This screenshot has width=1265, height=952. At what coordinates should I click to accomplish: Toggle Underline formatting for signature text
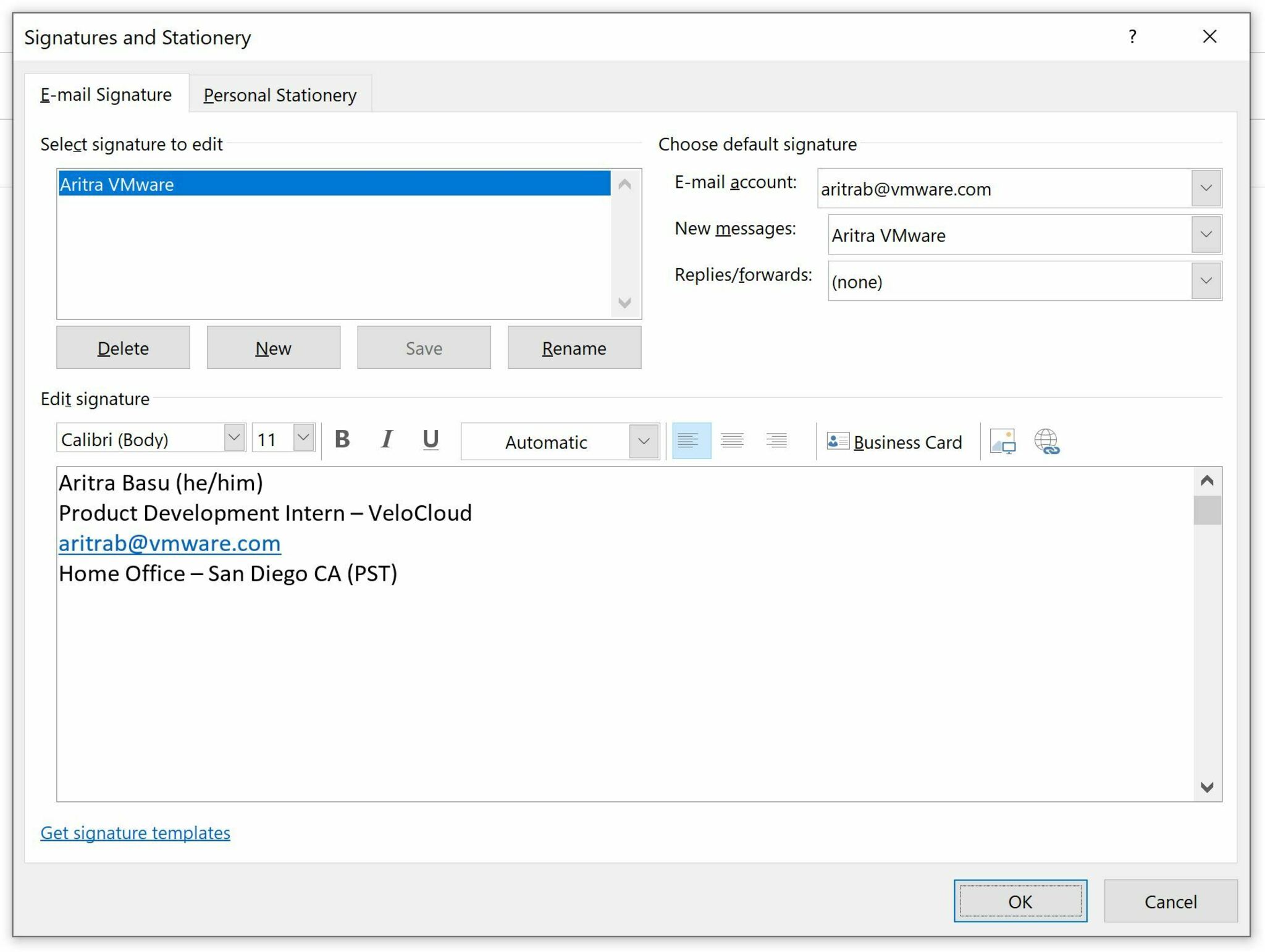(x=431, y=440)
